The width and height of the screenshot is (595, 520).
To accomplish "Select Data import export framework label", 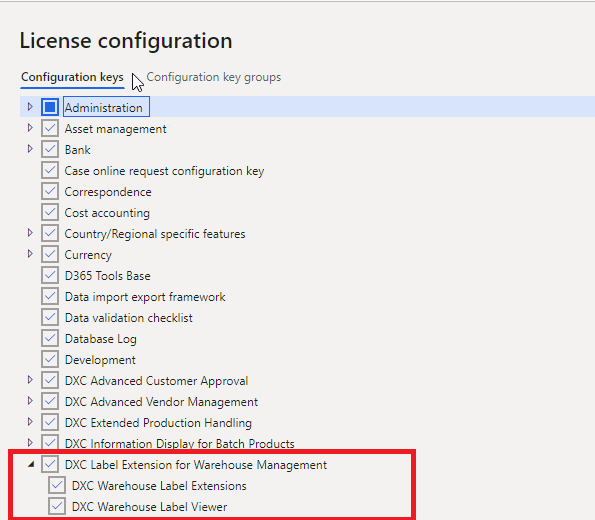I will (145, 297).
